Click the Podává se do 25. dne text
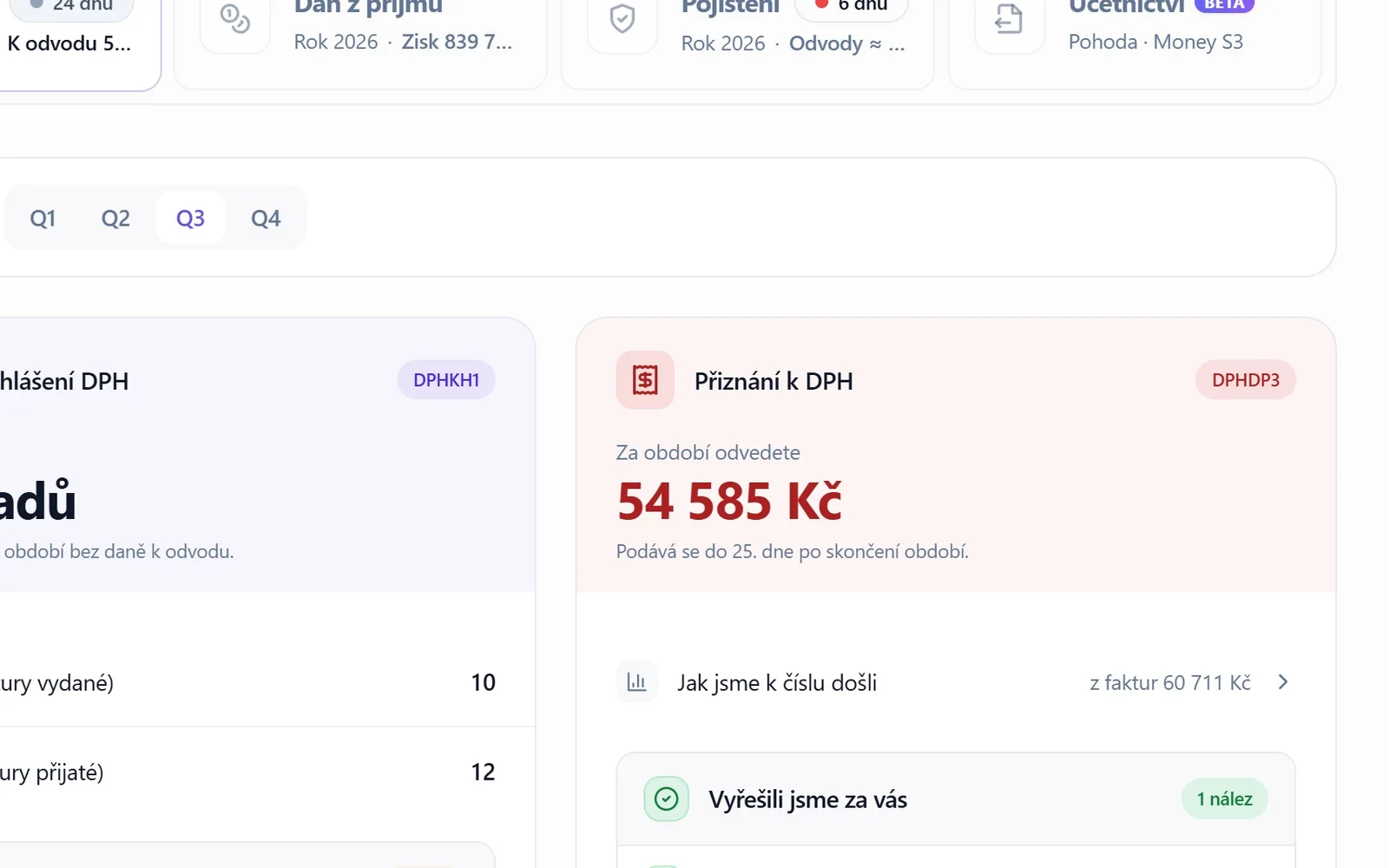Image resolution: width=1389 pixels, height=868 pixels. (793, 552)
